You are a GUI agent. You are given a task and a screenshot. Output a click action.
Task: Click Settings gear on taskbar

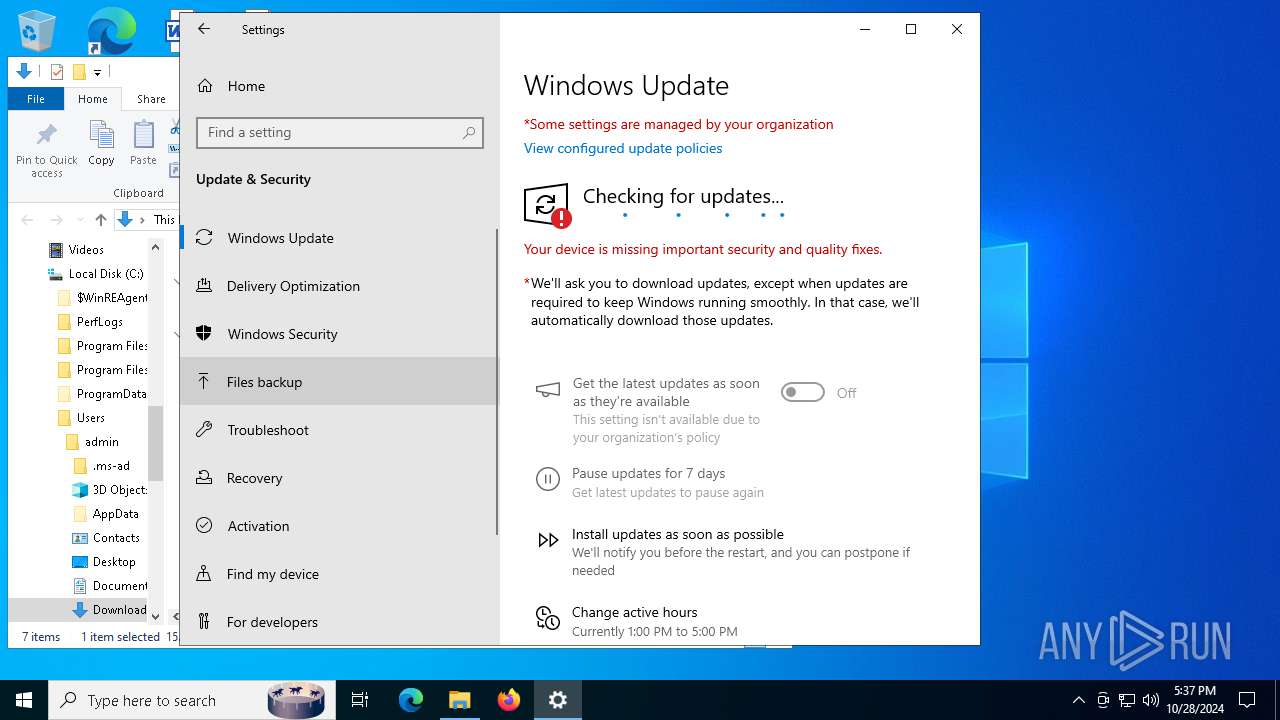point(558,700)
